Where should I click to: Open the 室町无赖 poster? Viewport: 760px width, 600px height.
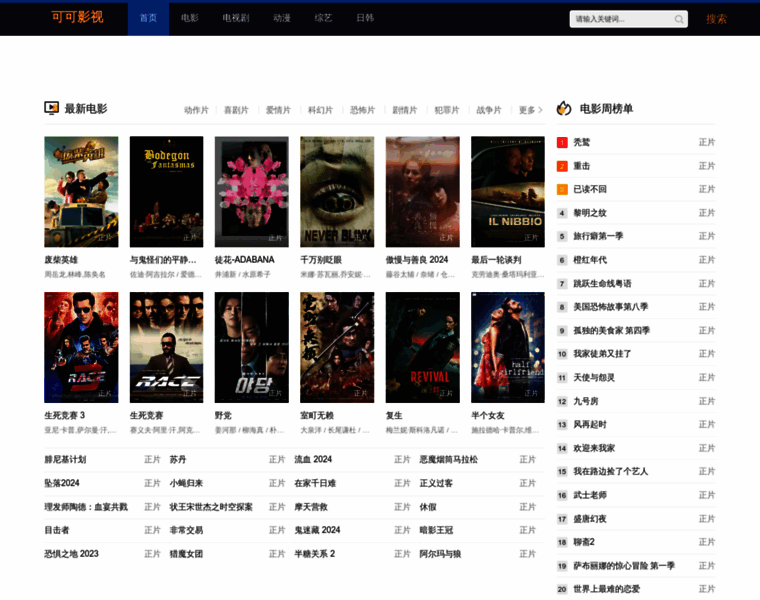(x=337, y=347)
